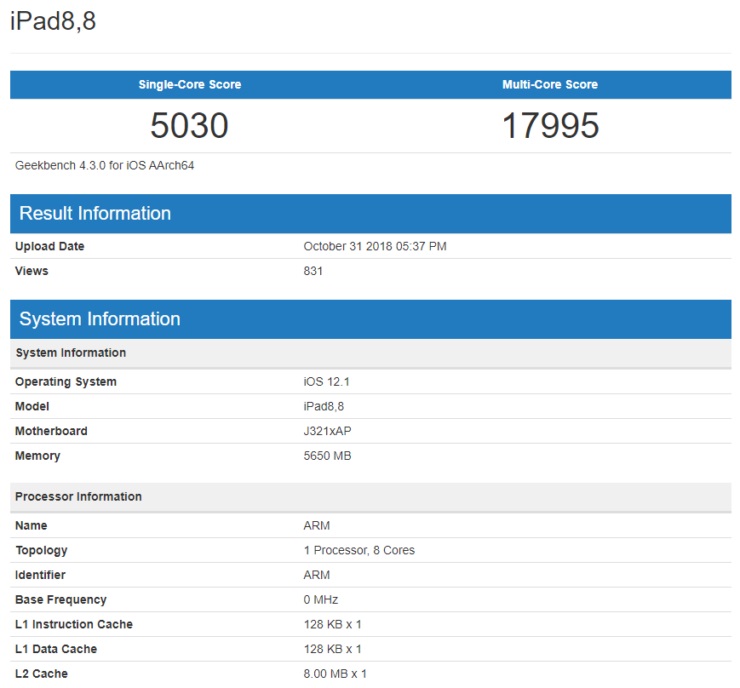Click the Processor Information subheader
The width and height of the screenshot is (740, 688).
click(79, 497)
